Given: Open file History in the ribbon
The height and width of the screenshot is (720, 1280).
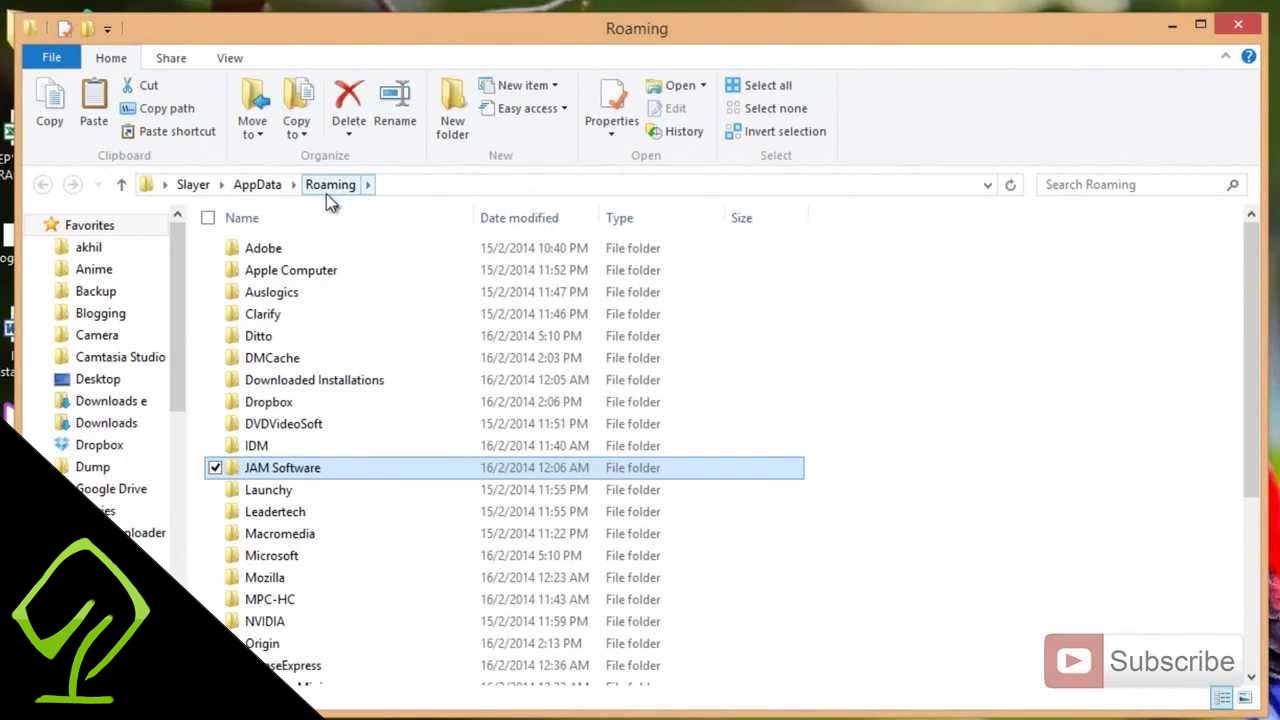Looking at the screenshot, I should coord(675,131).
